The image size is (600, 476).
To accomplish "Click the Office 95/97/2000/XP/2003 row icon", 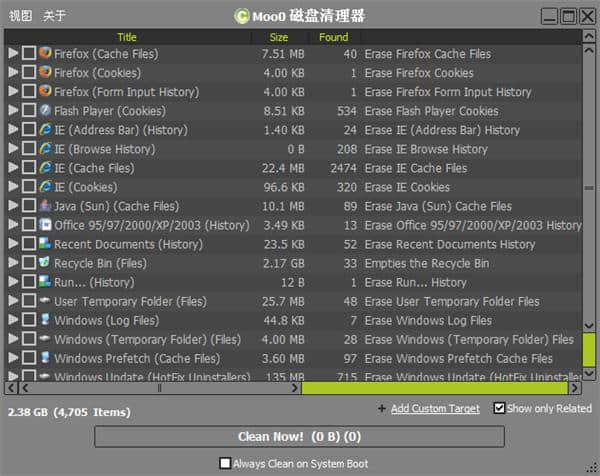I will pyautogui.click(x=45, y=225).
